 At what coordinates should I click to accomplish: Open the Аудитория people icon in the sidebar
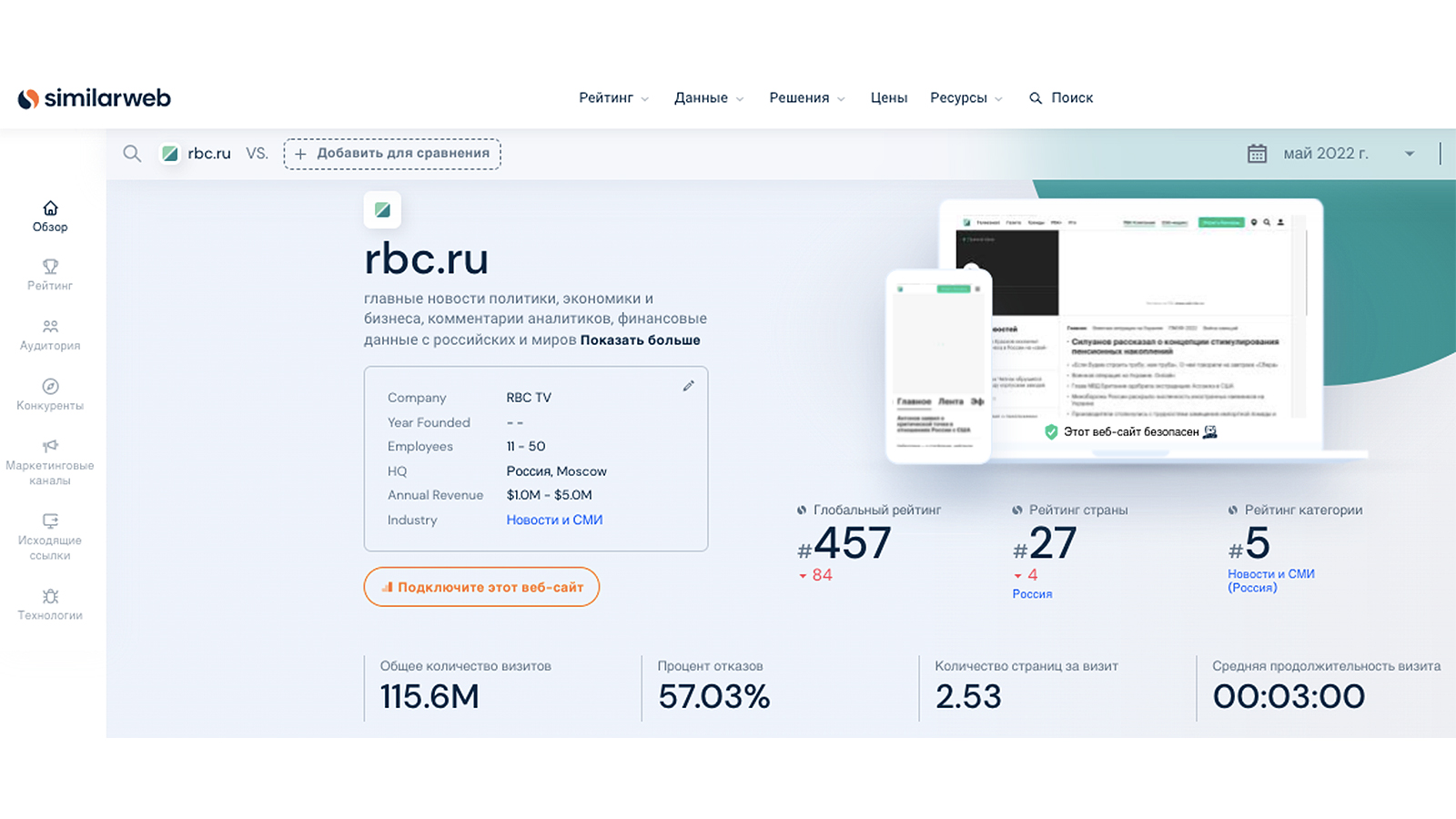50,326
